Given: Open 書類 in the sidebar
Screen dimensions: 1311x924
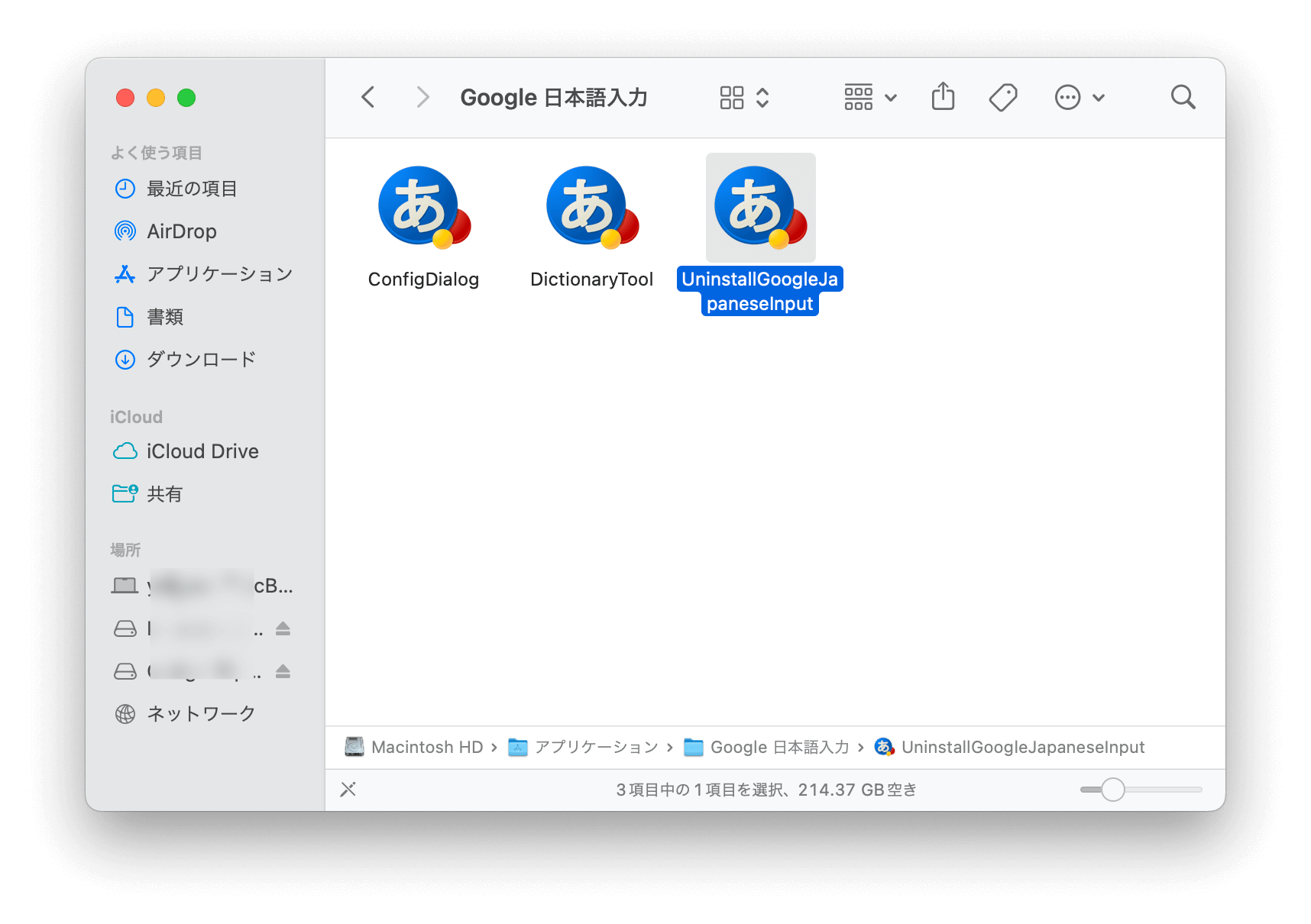Looking at the screenshot, I should [164, 317].
